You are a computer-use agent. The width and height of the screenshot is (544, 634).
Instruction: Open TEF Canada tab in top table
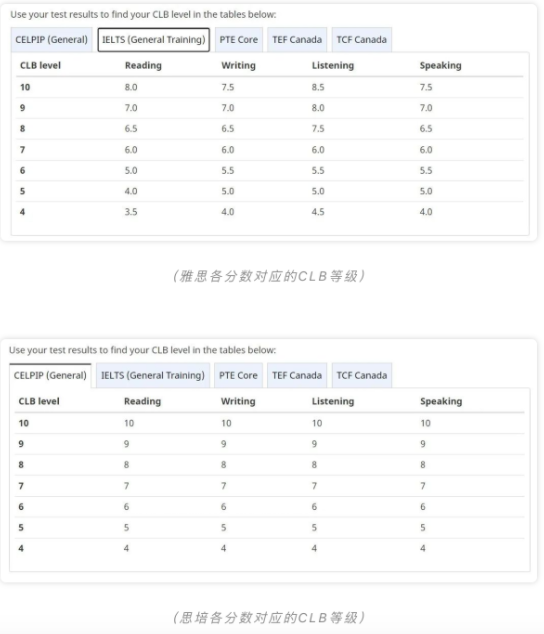[297, 40]
